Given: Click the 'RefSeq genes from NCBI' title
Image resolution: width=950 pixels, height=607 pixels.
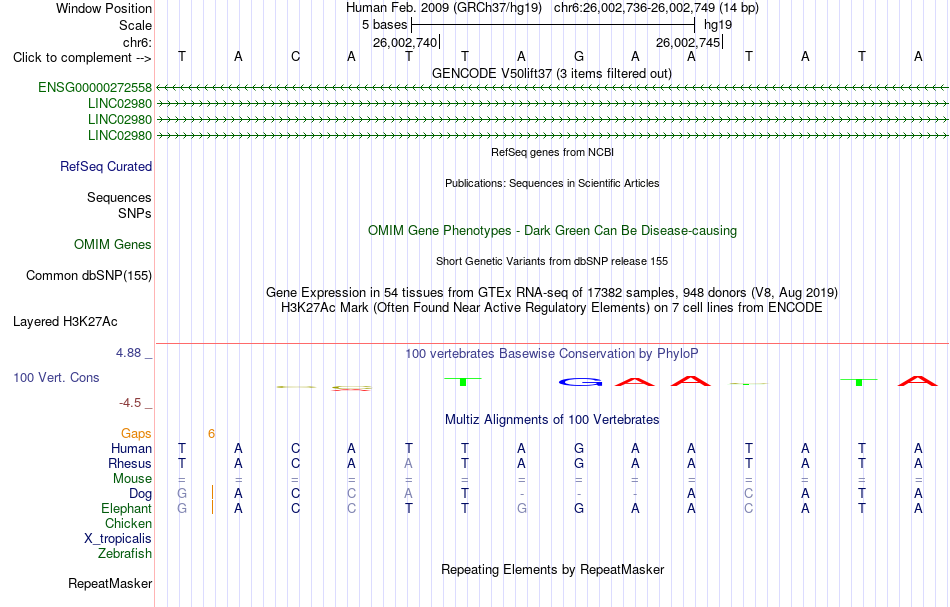Looking at the screenshot, I should coord(552,152).
